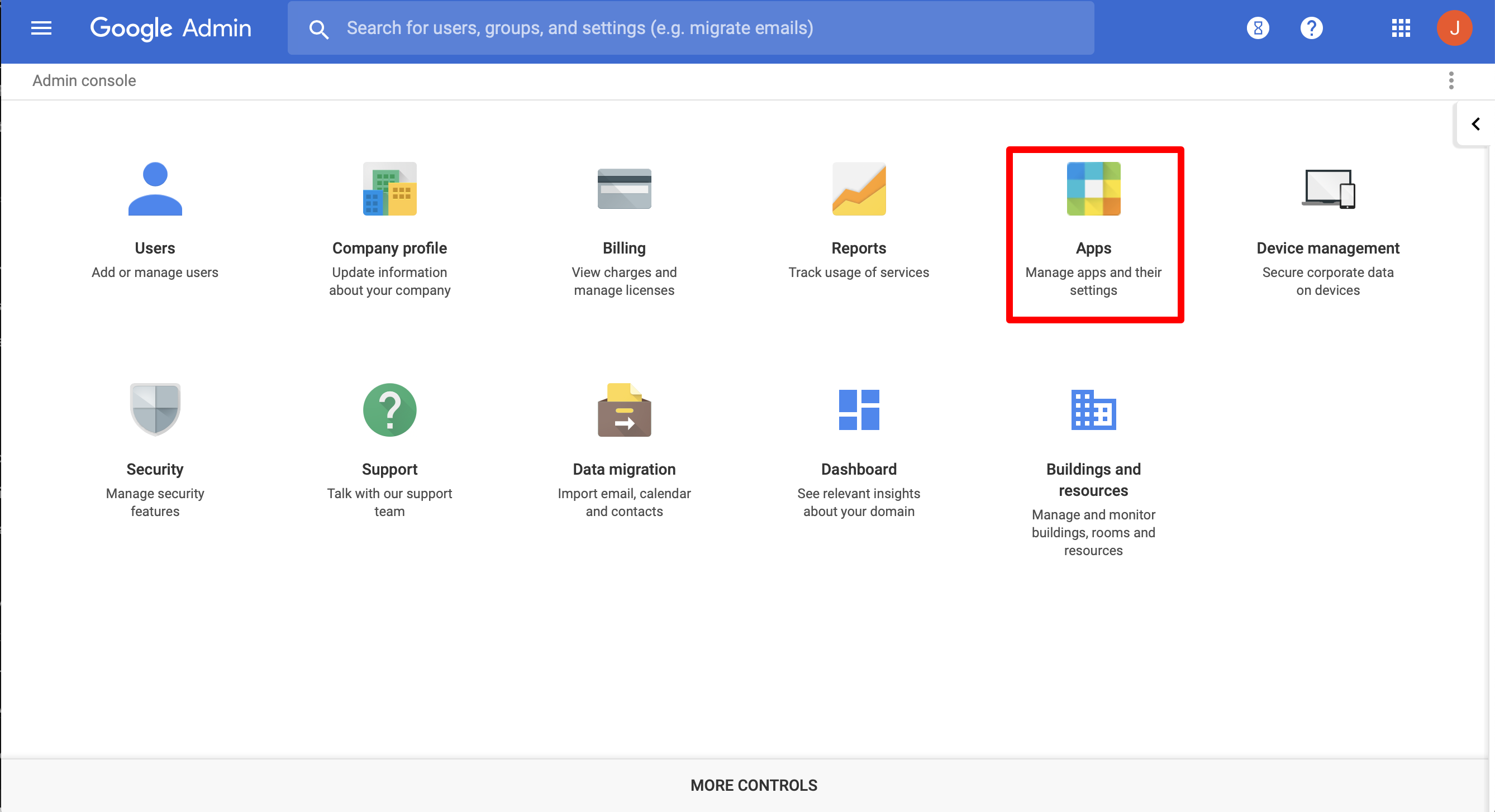Click 'Update information about your company' text
The width and height of the screenshot is (1495, 812).
click(x=389, y=281)
